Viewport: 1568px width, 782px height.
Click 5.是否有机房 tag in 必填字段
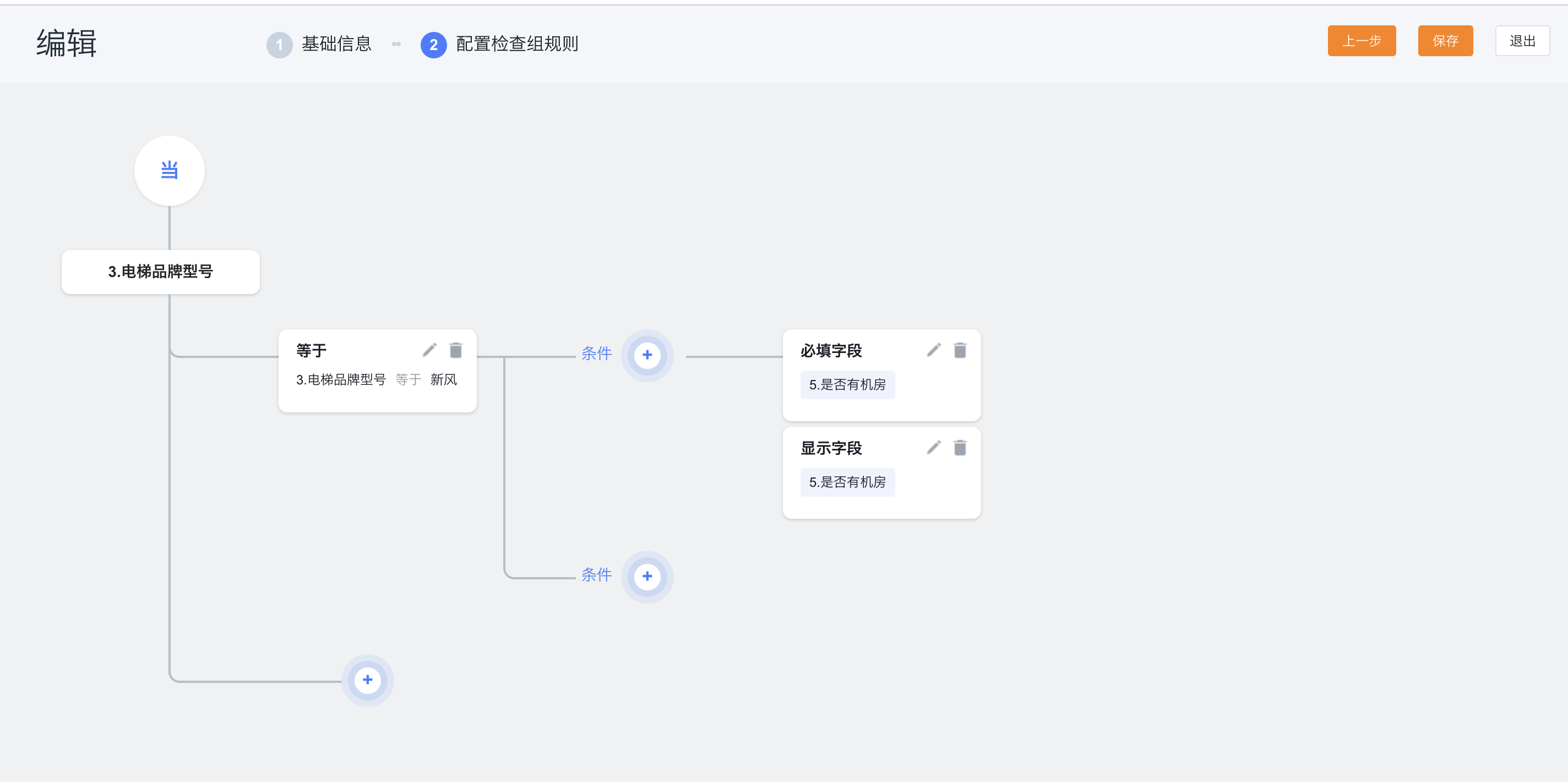847,385
